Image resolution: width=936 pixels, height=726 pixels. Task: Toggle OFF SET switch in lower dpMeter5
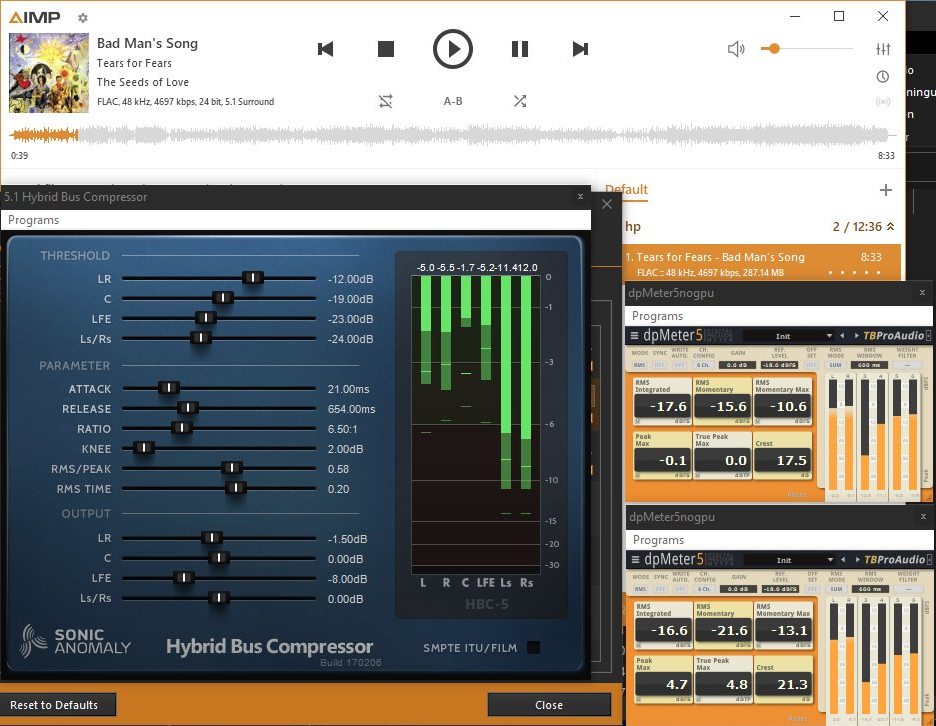tap(813, 589)
